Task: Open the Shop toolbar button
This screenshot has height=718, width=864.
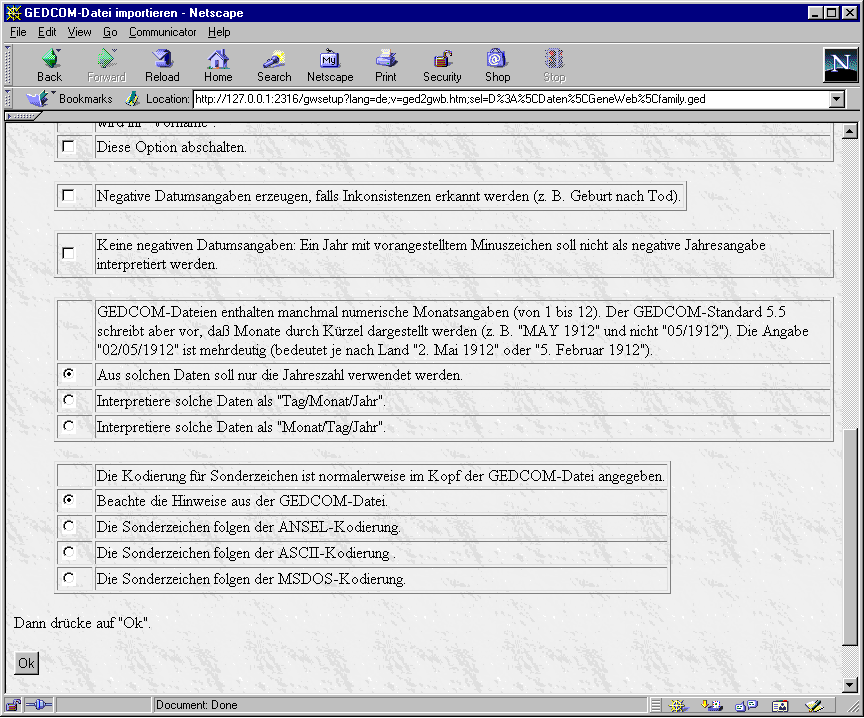Action: (498, 66)
